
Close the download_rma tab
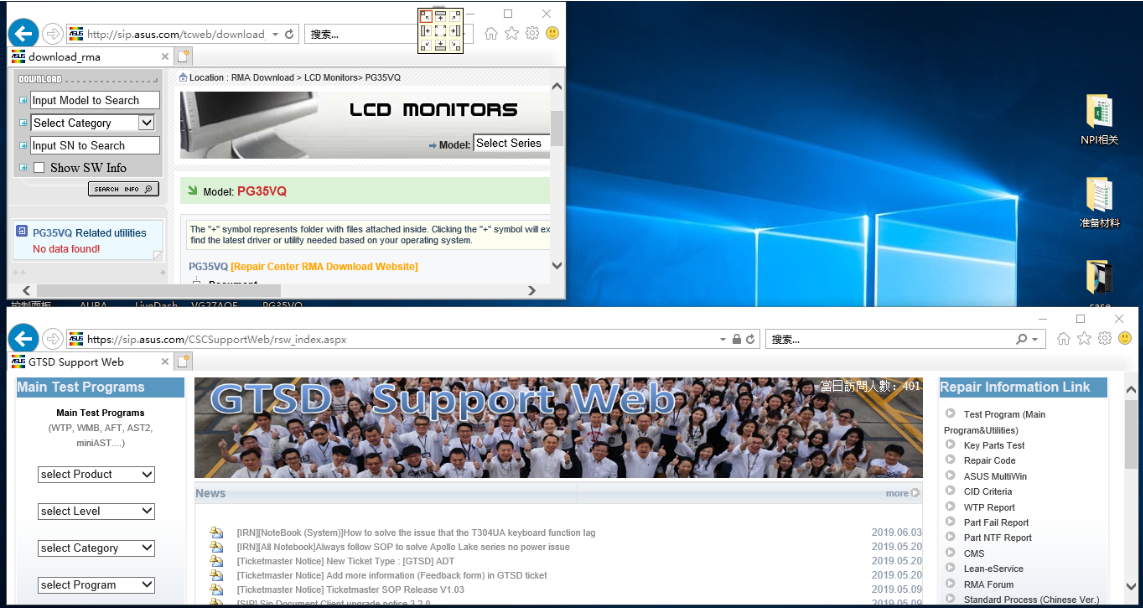(x=165, y=57)
